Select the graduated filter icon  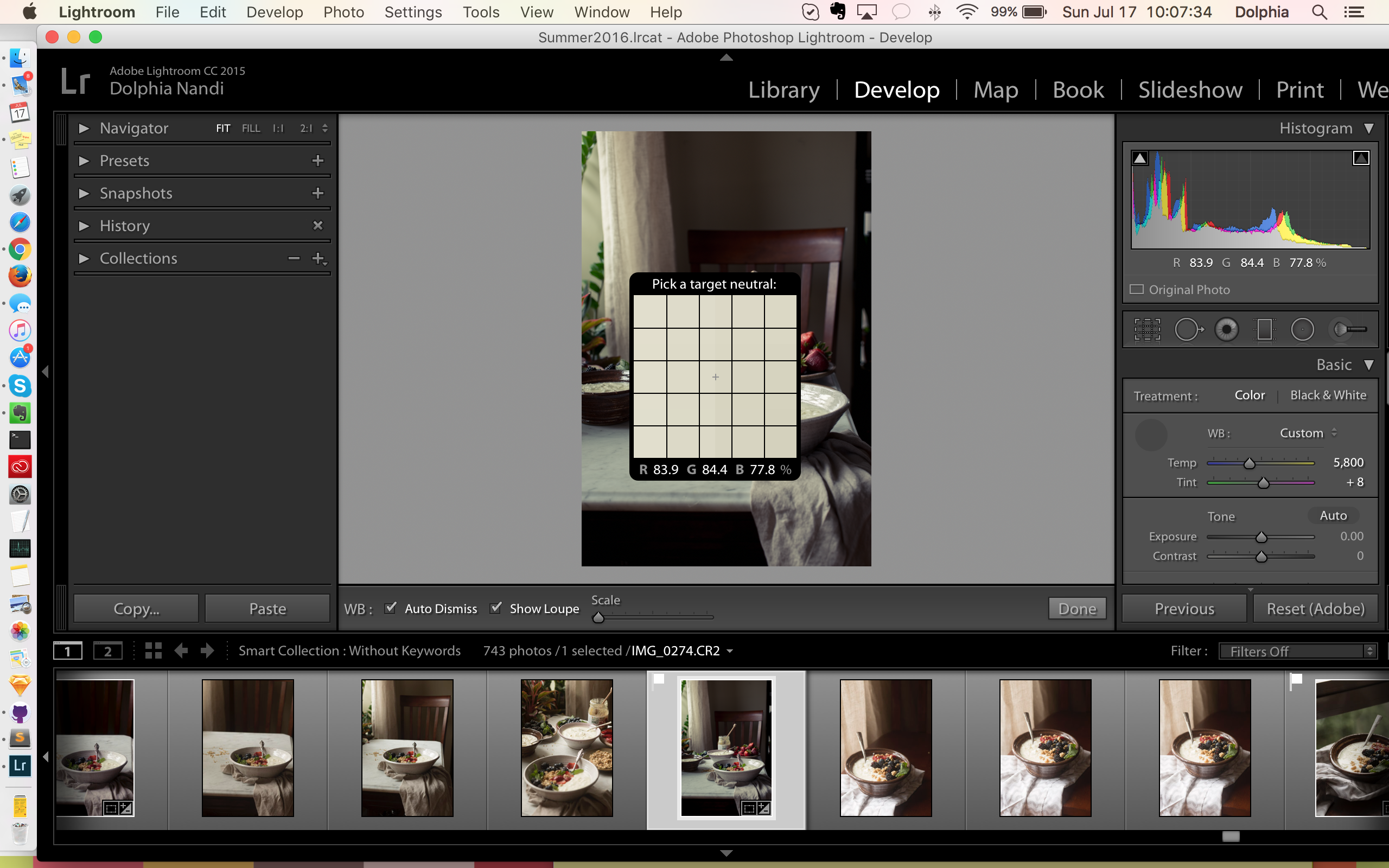tap(1262, 329)
